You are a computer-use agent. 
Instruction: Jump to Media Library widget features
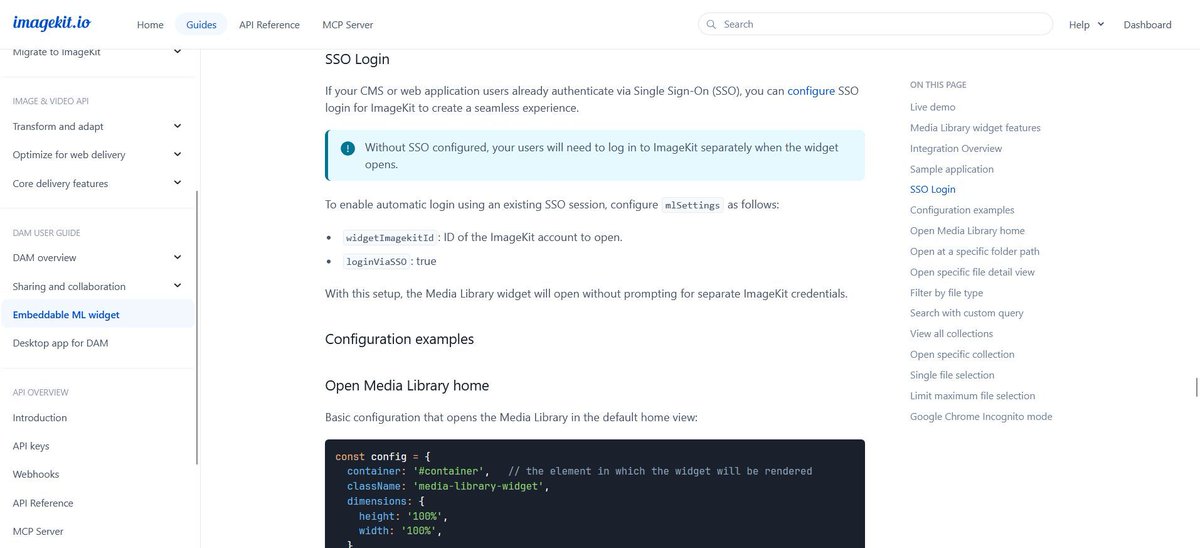click(975, 128)
